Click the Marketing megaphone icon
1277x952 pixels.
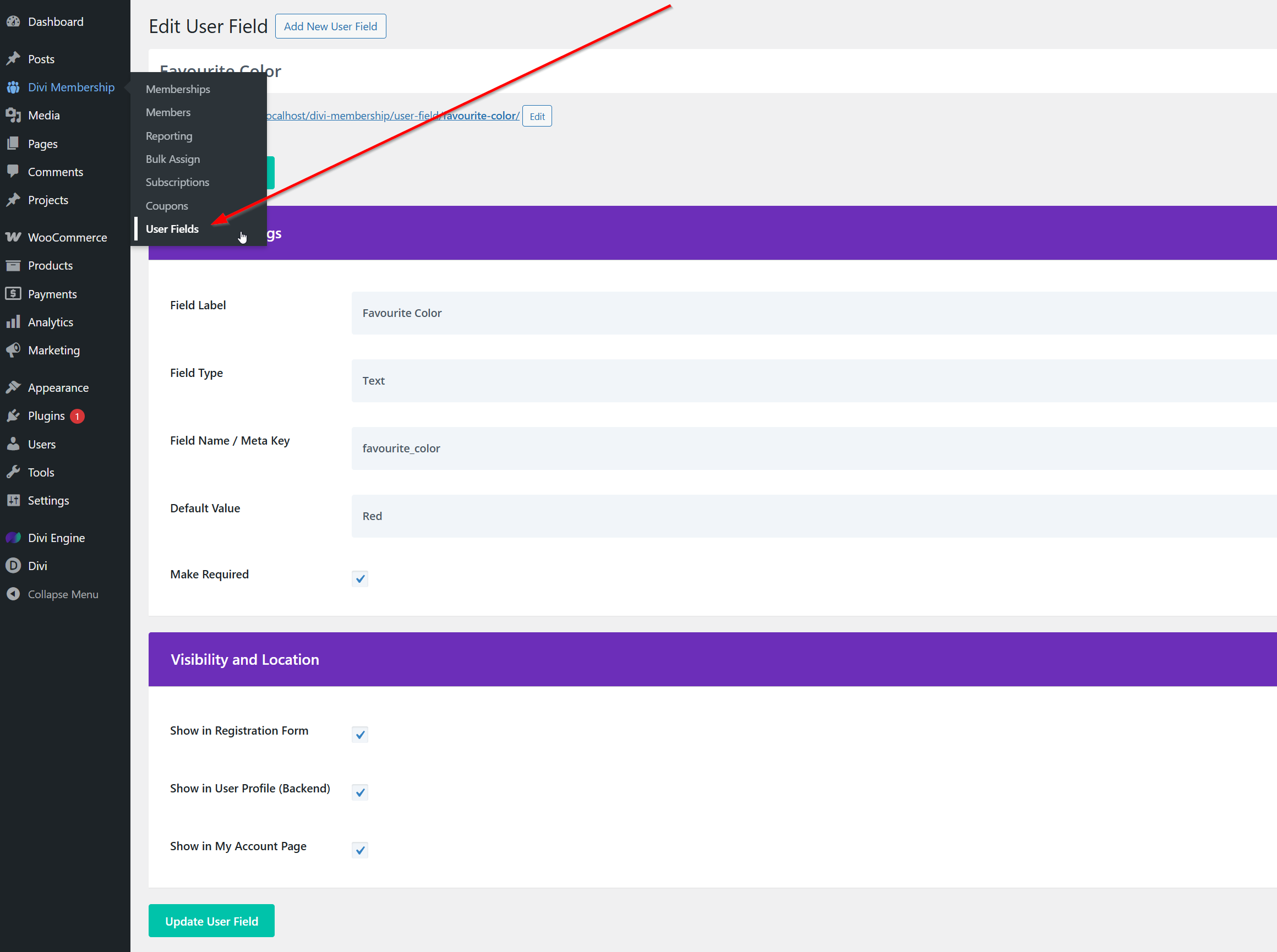(13, 351)
